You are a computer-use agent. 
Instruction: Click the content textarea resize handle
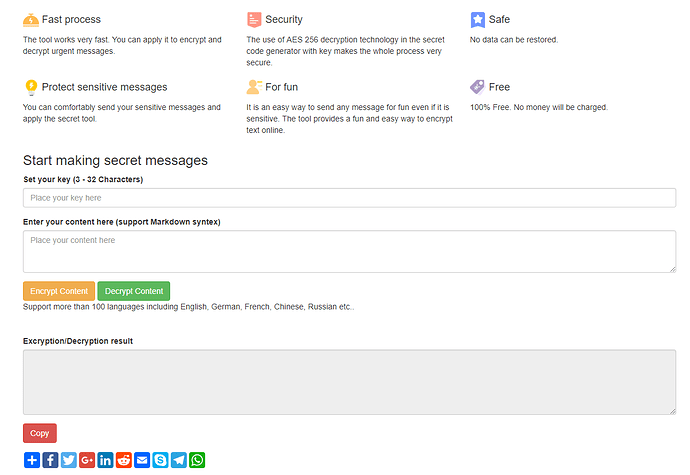pos(672,269)
